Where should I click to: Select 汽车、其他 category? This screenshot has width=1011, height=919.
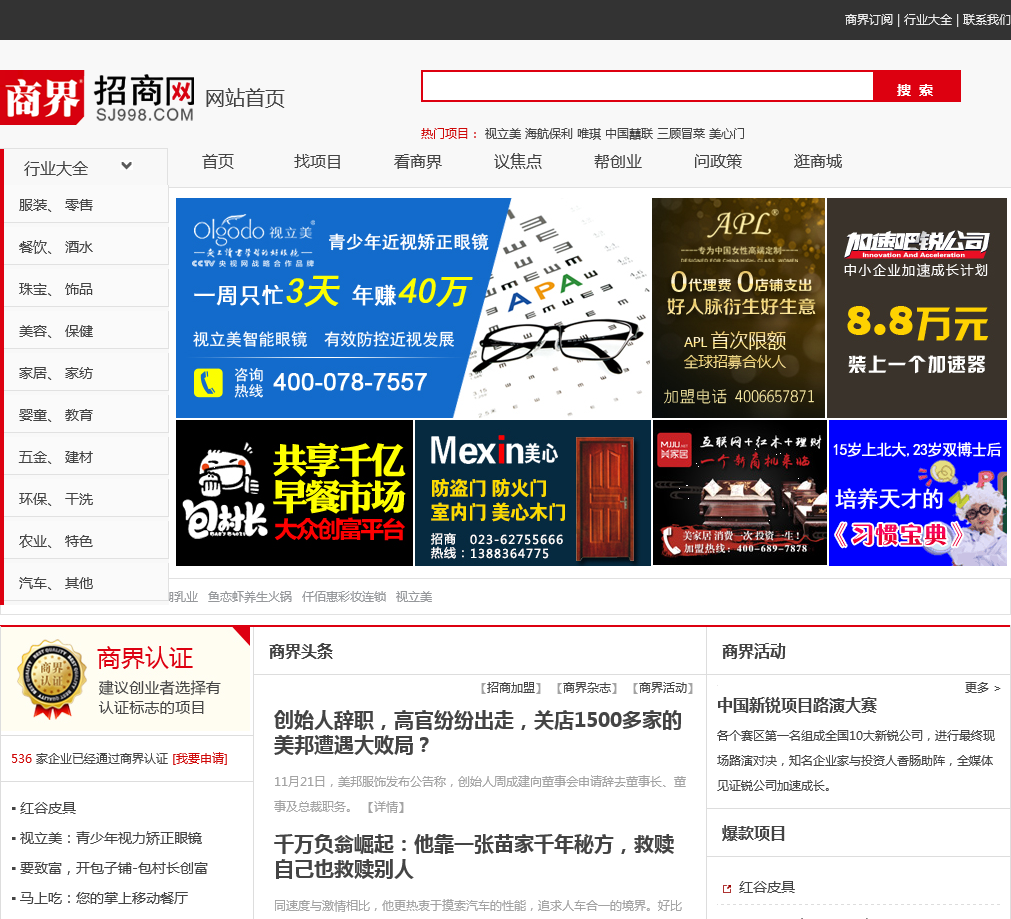[56, 583]
